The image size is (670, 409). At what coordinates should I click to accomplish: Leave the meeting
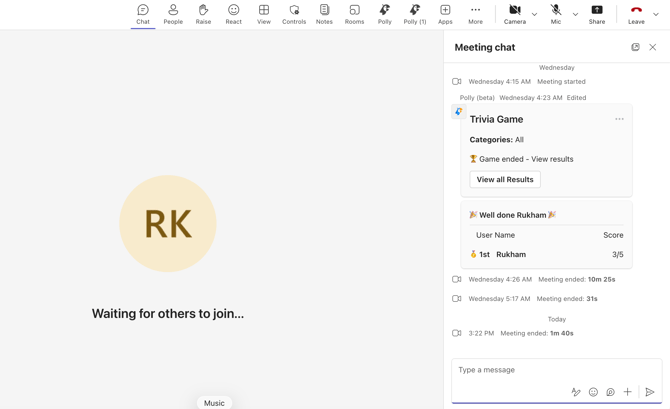(x=635, y=14)
